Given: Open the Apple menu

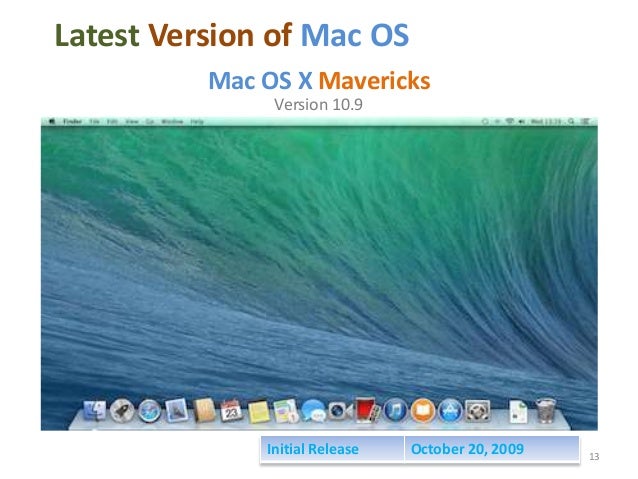Looking at the screenshot, I should pos(52,121).
